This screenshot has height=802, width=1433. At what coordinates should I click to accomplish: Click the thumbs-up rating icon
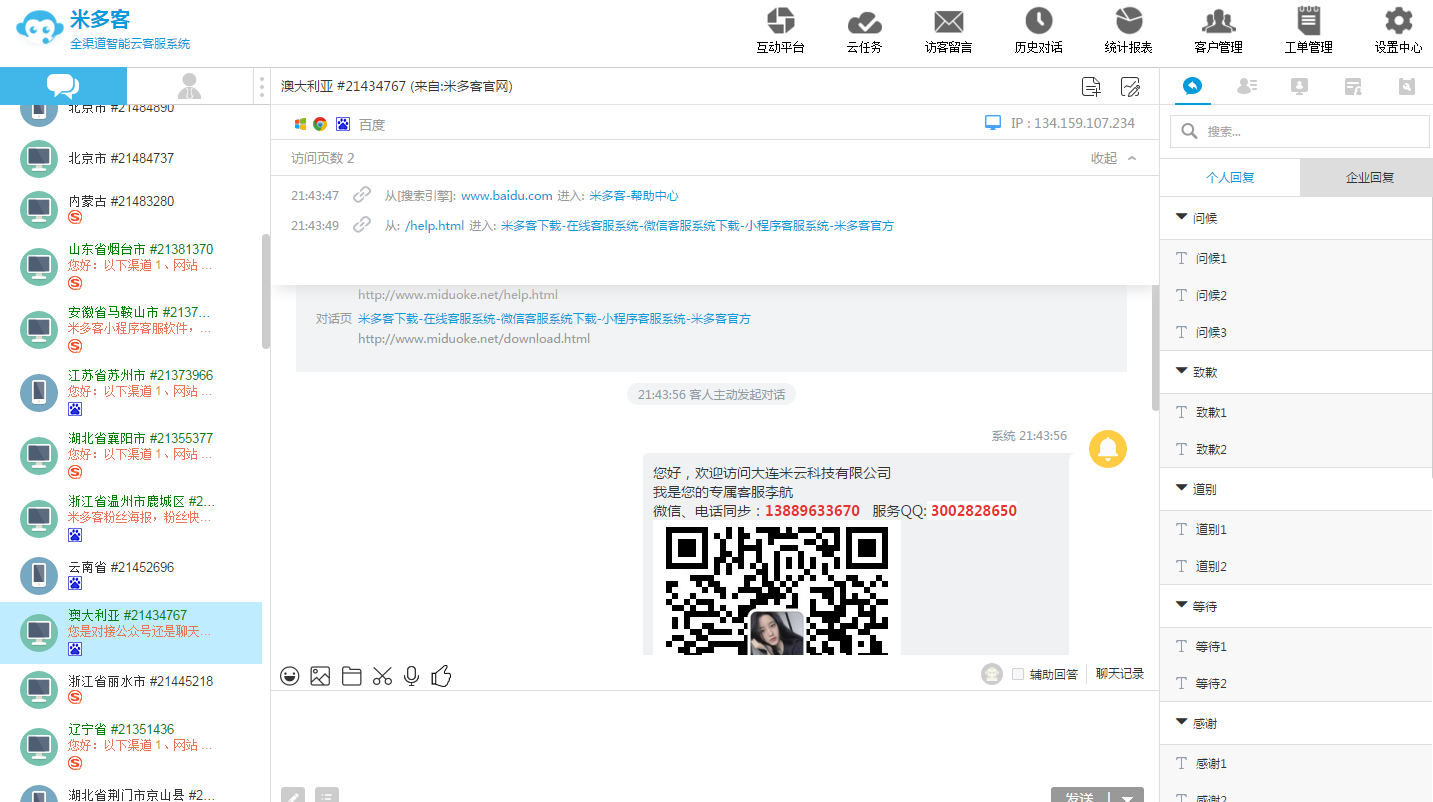(441, 676)
